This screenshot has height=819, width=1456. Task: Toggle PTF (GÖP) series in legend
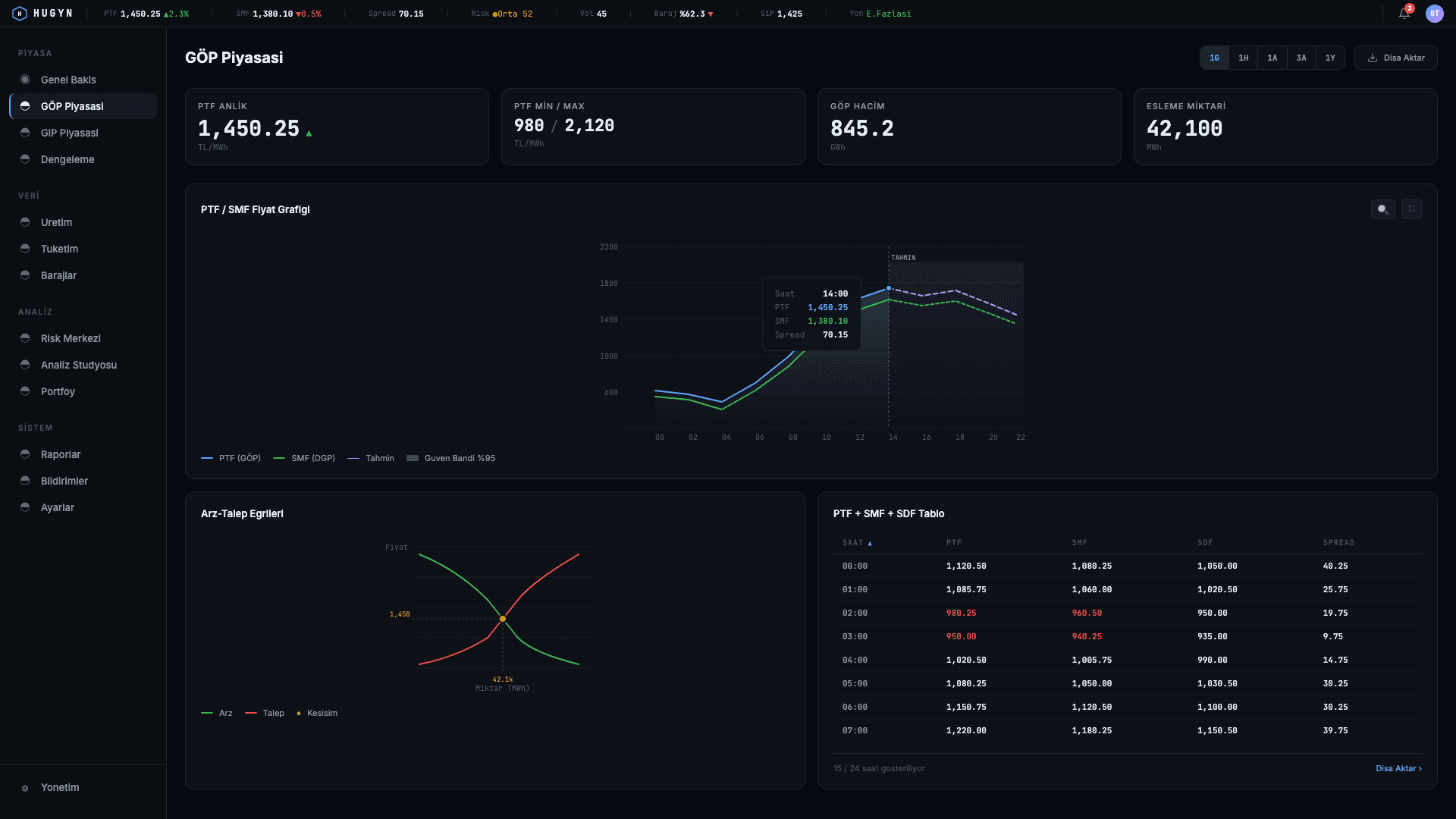(x=231, y=458)
